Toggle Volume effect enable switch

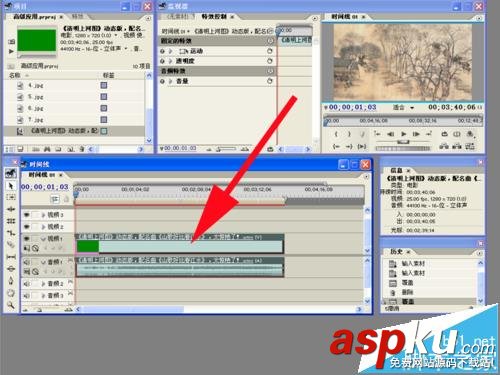pos(163,81)
